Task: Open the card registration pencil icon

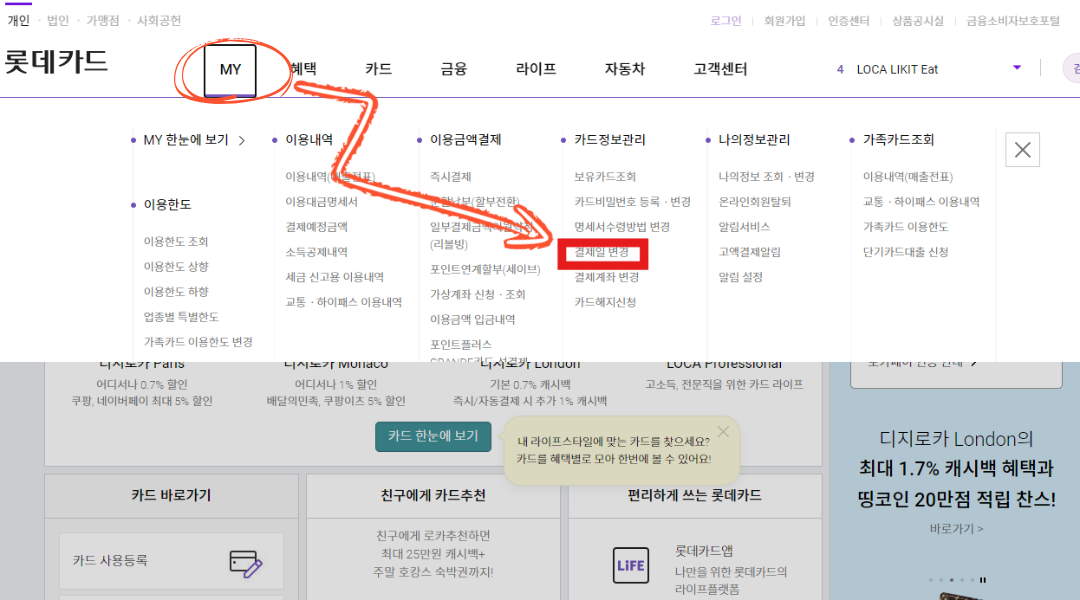Action: 245,563
